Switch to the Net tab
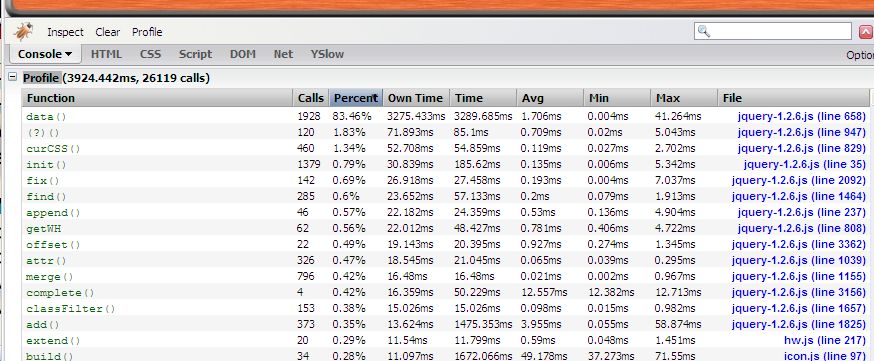Screen dimensions: 874x361 coord(283,54)
